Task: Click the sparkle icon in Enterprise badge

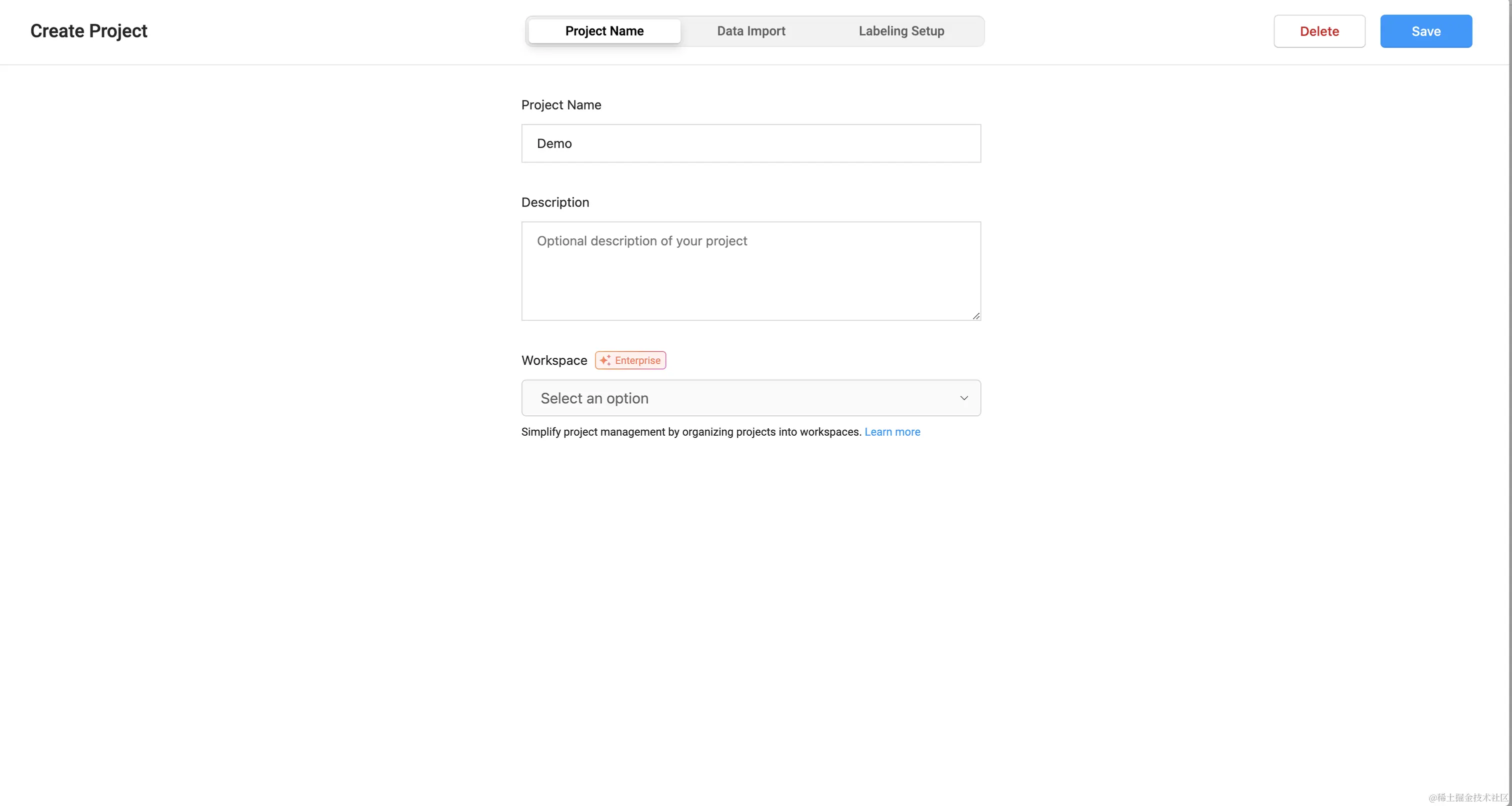Action: [x=605, y=360]
